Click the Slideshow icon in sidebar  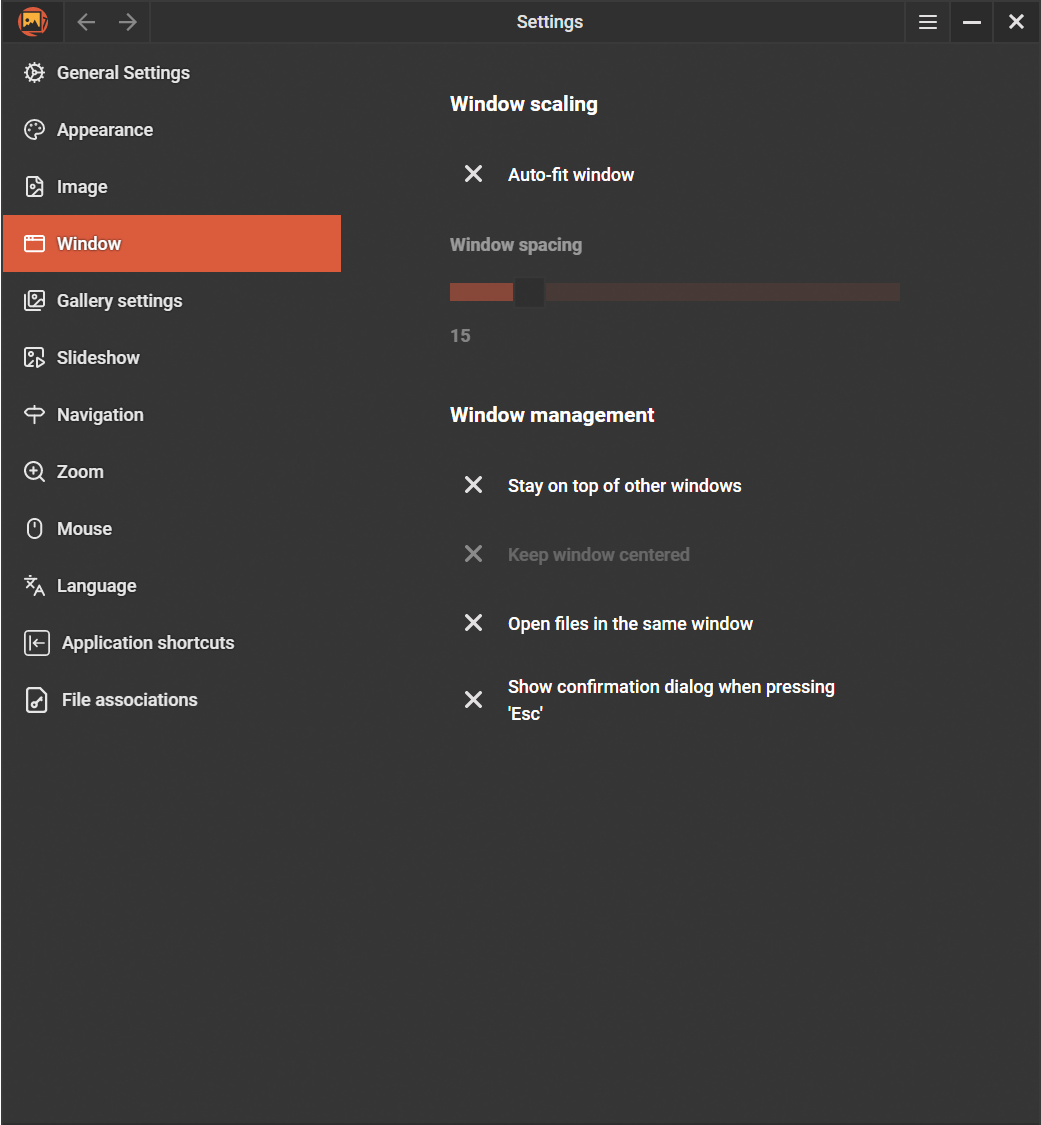click(x=35, y=358)
